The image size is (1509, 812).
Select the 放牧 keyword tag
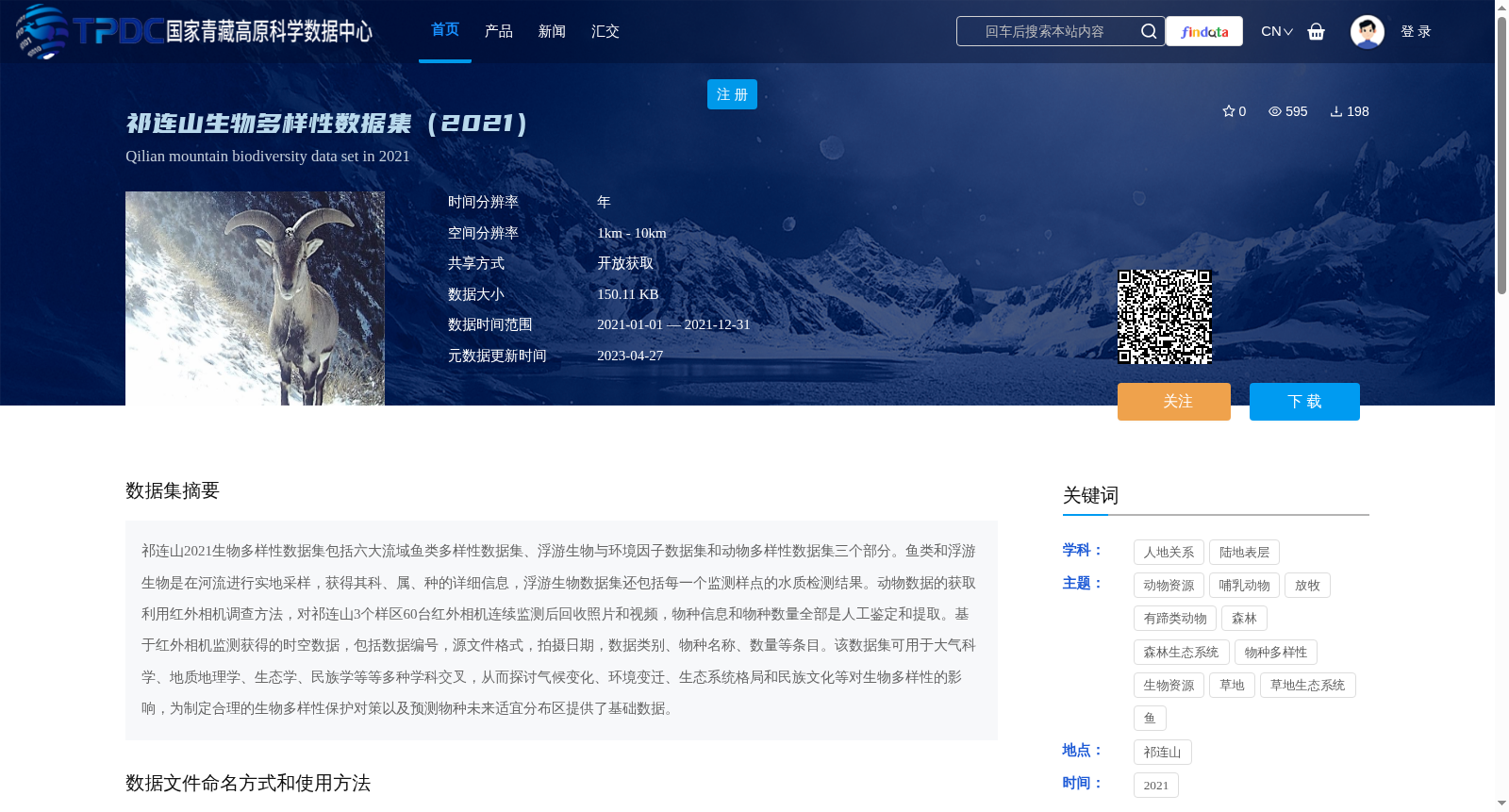click(1307, 586)
